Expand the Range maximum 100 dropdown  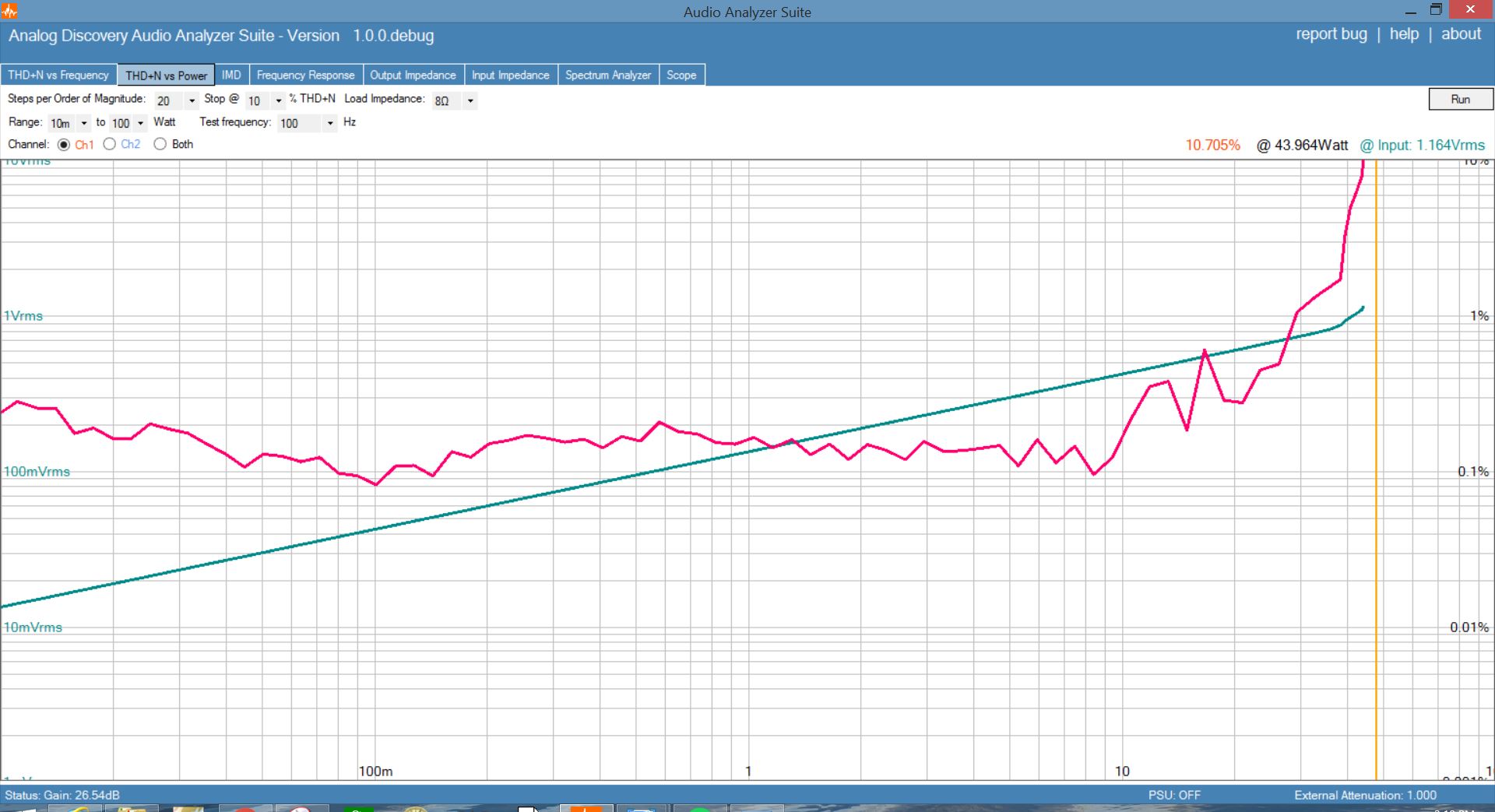coord(140,123)
